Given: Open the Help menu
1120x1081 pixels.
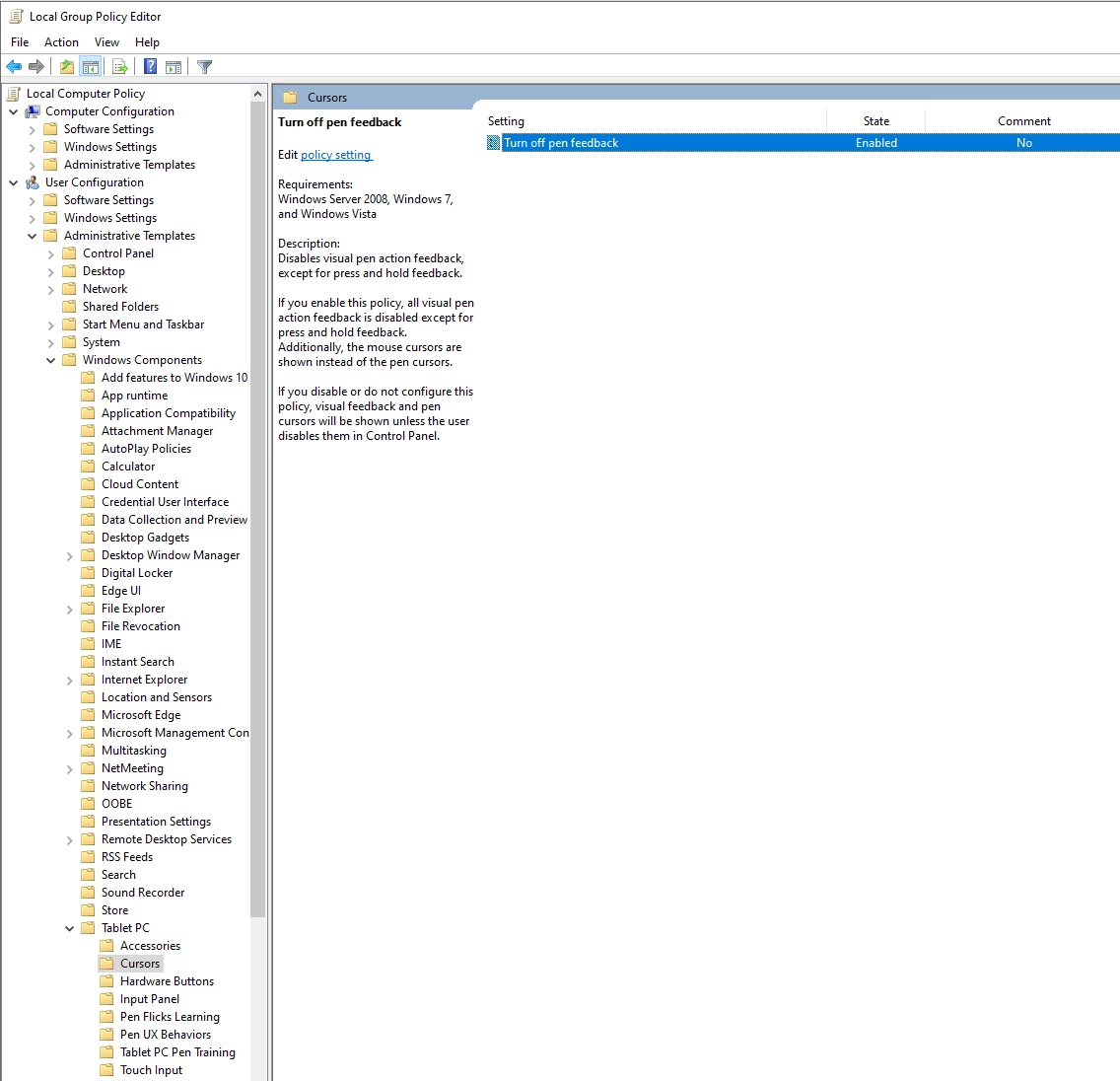Looking at the screenshot, I should click(147, 42).
